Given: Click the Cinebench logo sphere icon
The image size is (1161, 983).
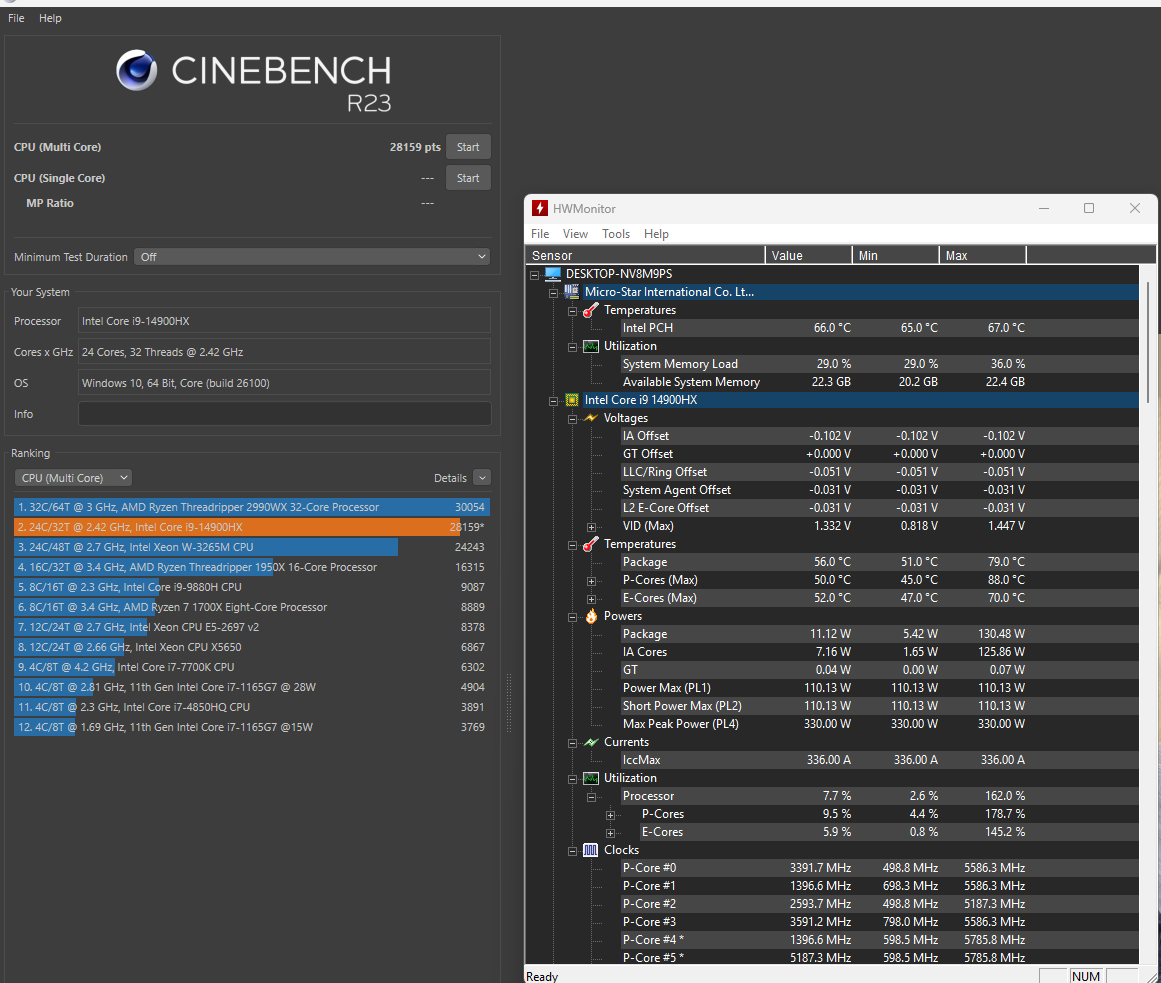Looking at the screenshot, I should (x=137, y=70).
